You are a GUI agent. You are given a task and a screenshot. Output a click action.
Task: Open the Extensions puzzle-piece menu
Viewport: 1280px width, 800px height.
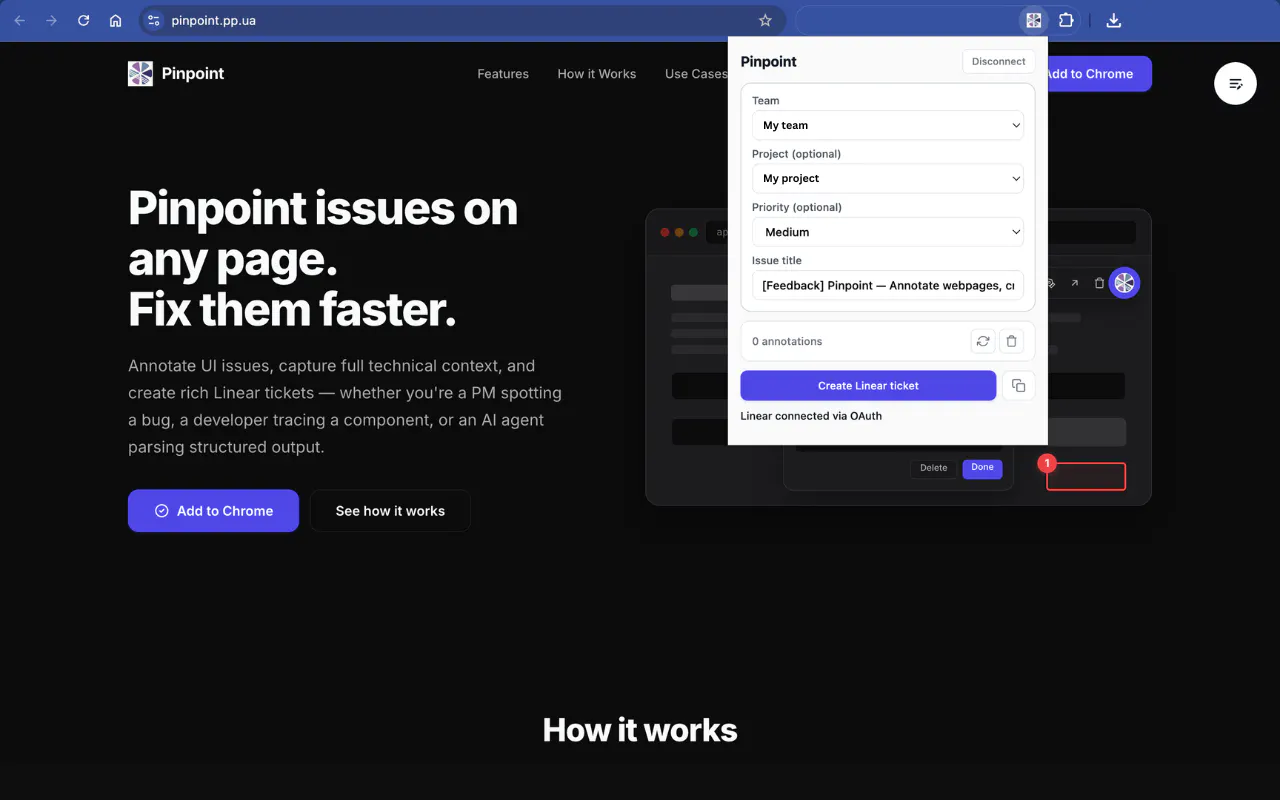pos(1066,20)
